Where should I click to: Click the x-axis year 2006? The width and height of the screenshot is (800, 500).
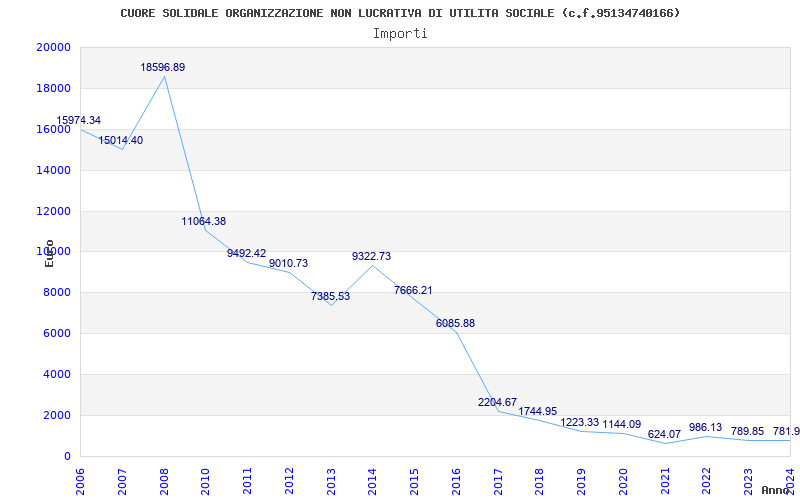(81, 482)
